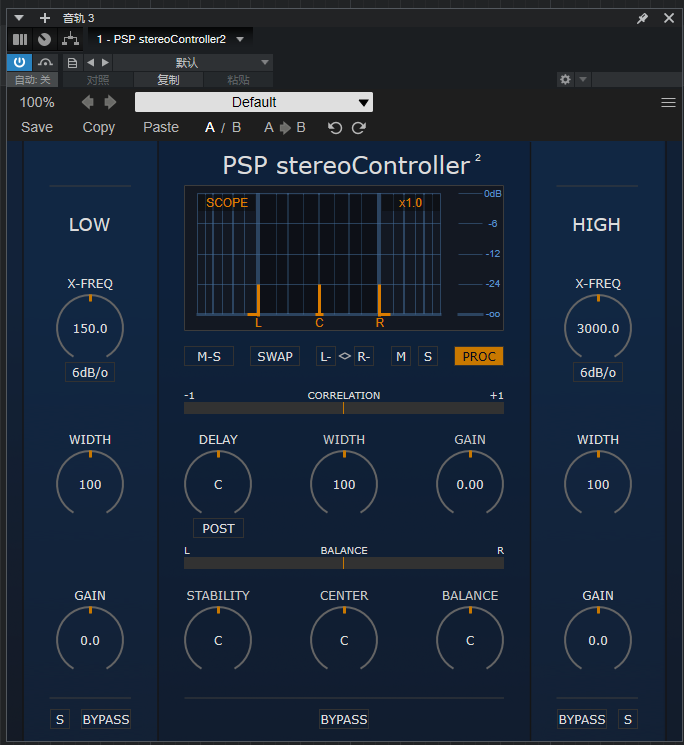Go to previous host preset arrow
The height and width of the screenshot is (745, 684).
[90, 62]
